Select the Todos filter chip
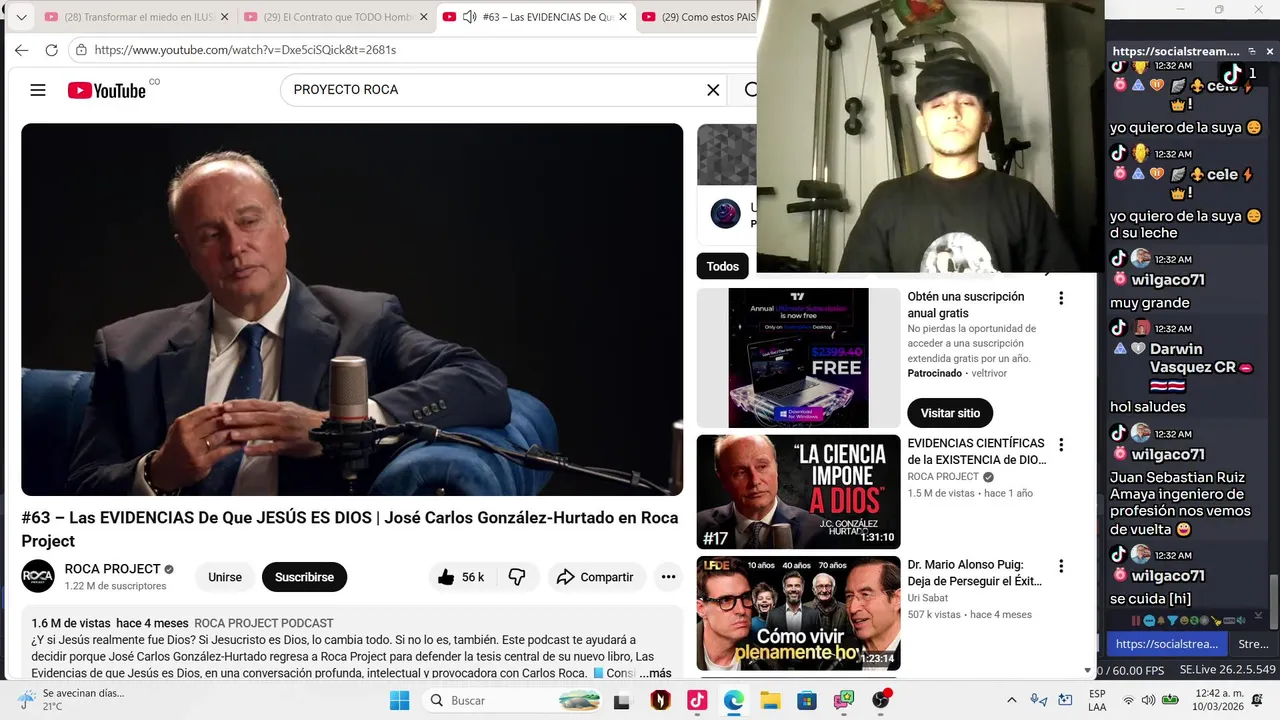 722,266
